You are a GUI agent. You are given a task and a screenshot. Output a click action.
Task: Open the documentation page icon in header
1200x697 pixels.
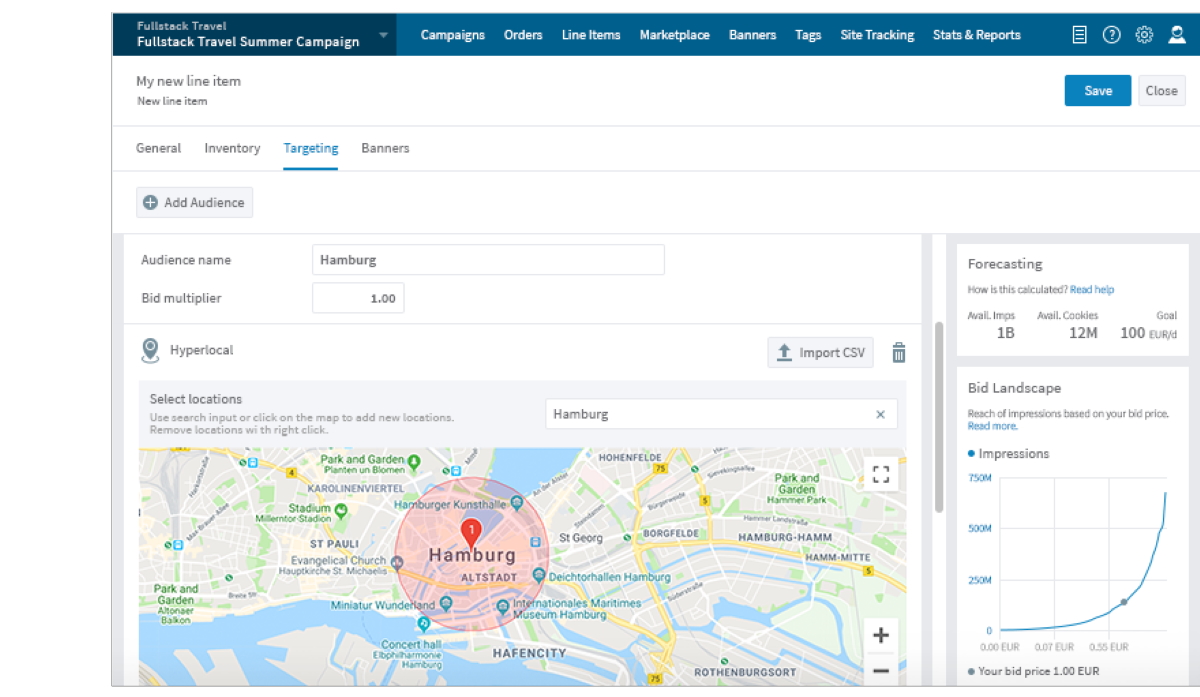(x=1079, y=35)
